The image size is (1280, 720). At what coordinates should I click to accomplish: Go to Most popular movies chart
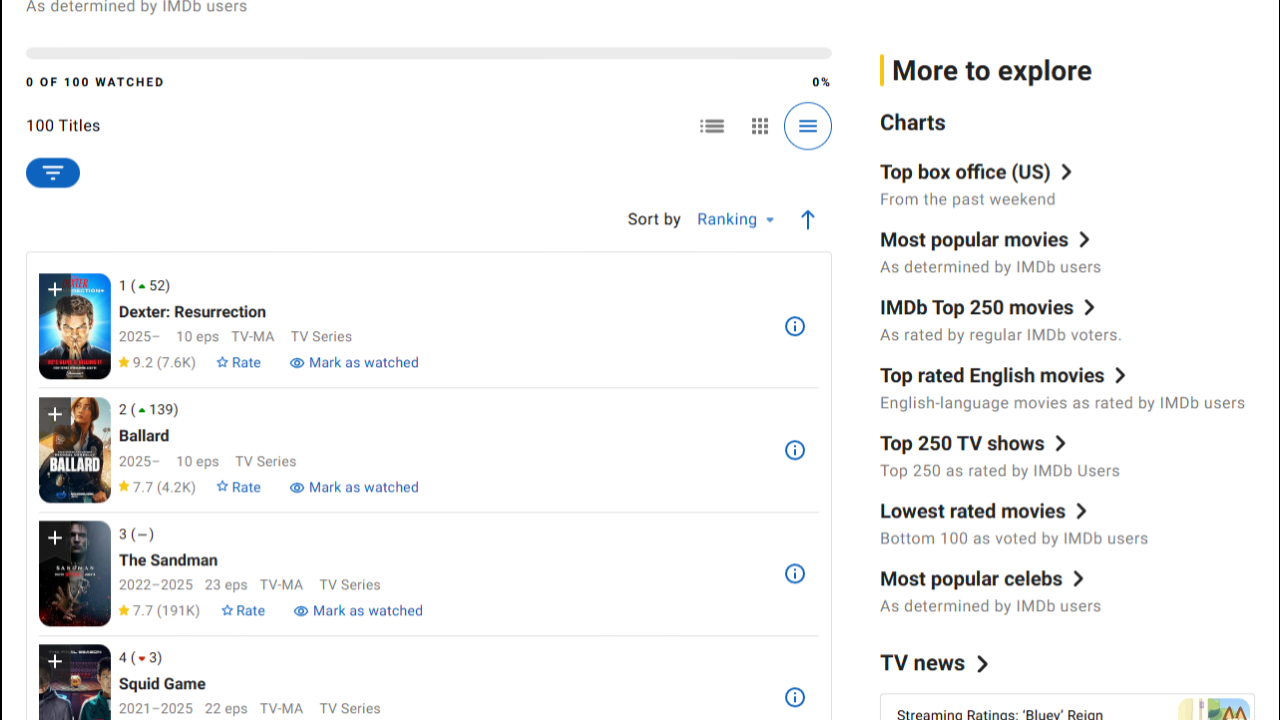(x=985, y=240)
